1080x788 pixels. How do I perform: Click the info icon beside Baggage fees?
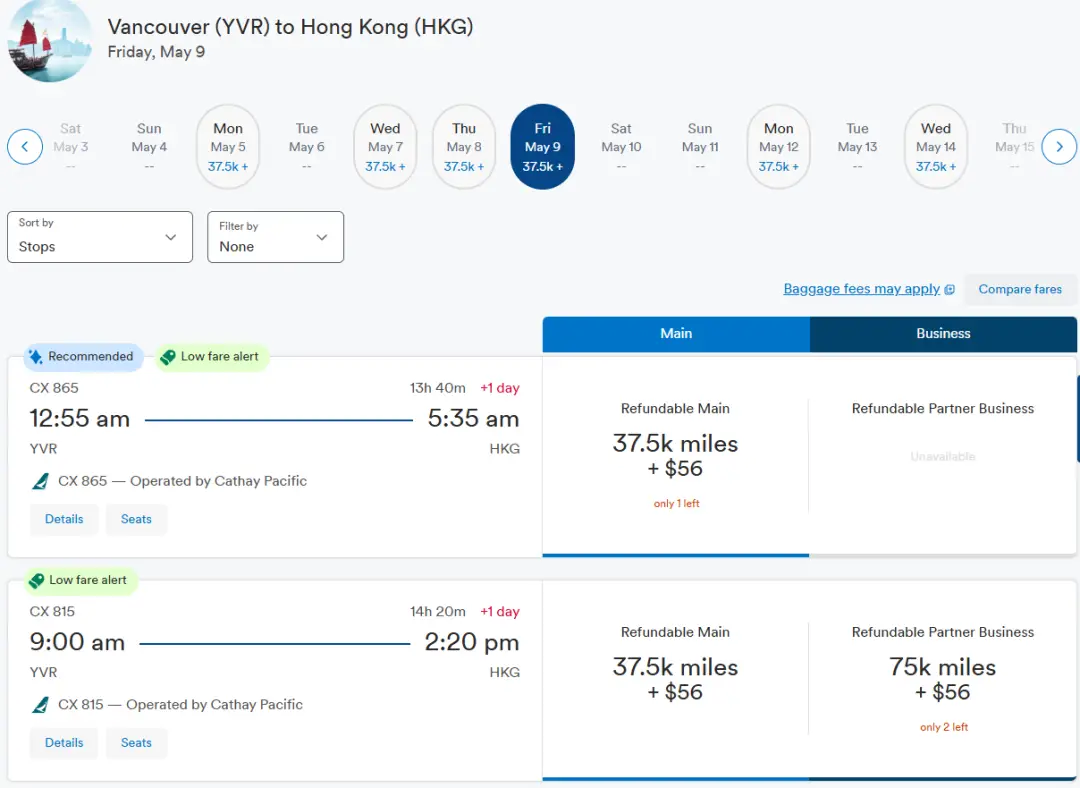click(x=949, y=290)
